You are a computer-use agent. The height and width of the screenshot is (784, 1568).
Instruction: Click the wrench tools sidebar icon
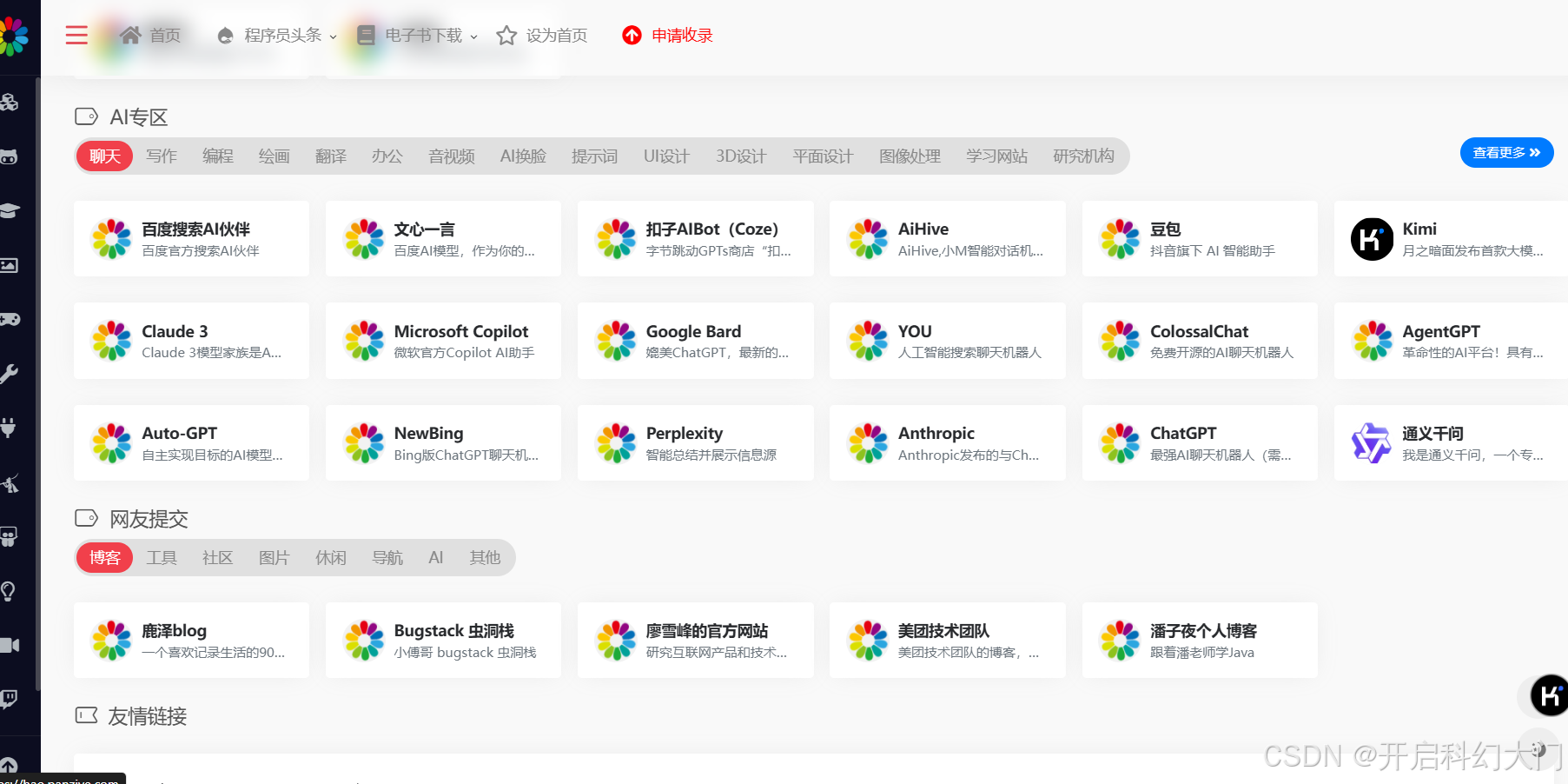(x=9, y=374)
